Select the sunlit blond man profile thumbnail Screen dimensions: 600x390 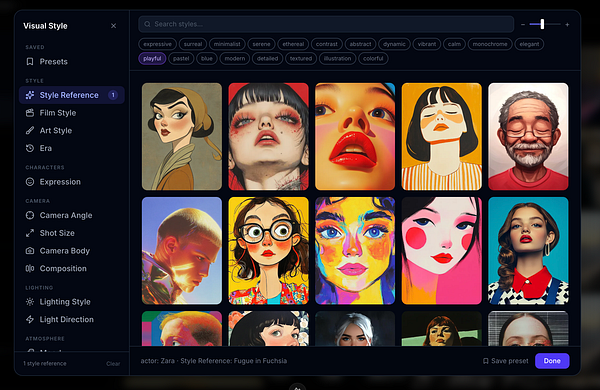[x=182, y=251]
